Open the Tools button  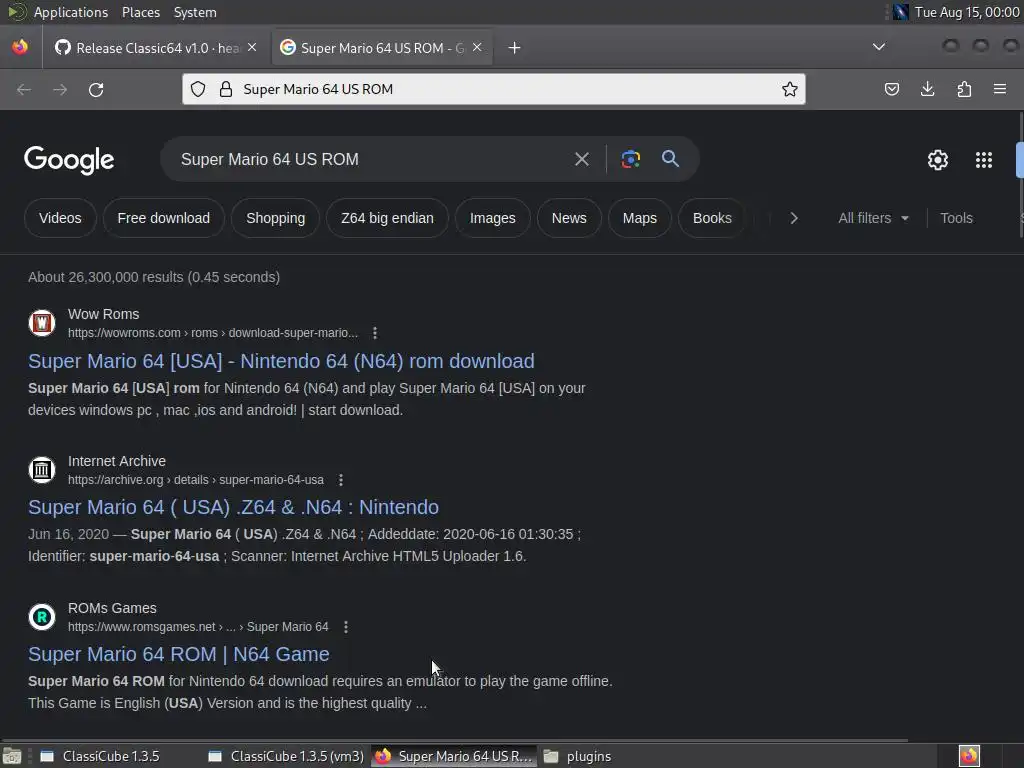pyautogui.click(x=956, y=218)
